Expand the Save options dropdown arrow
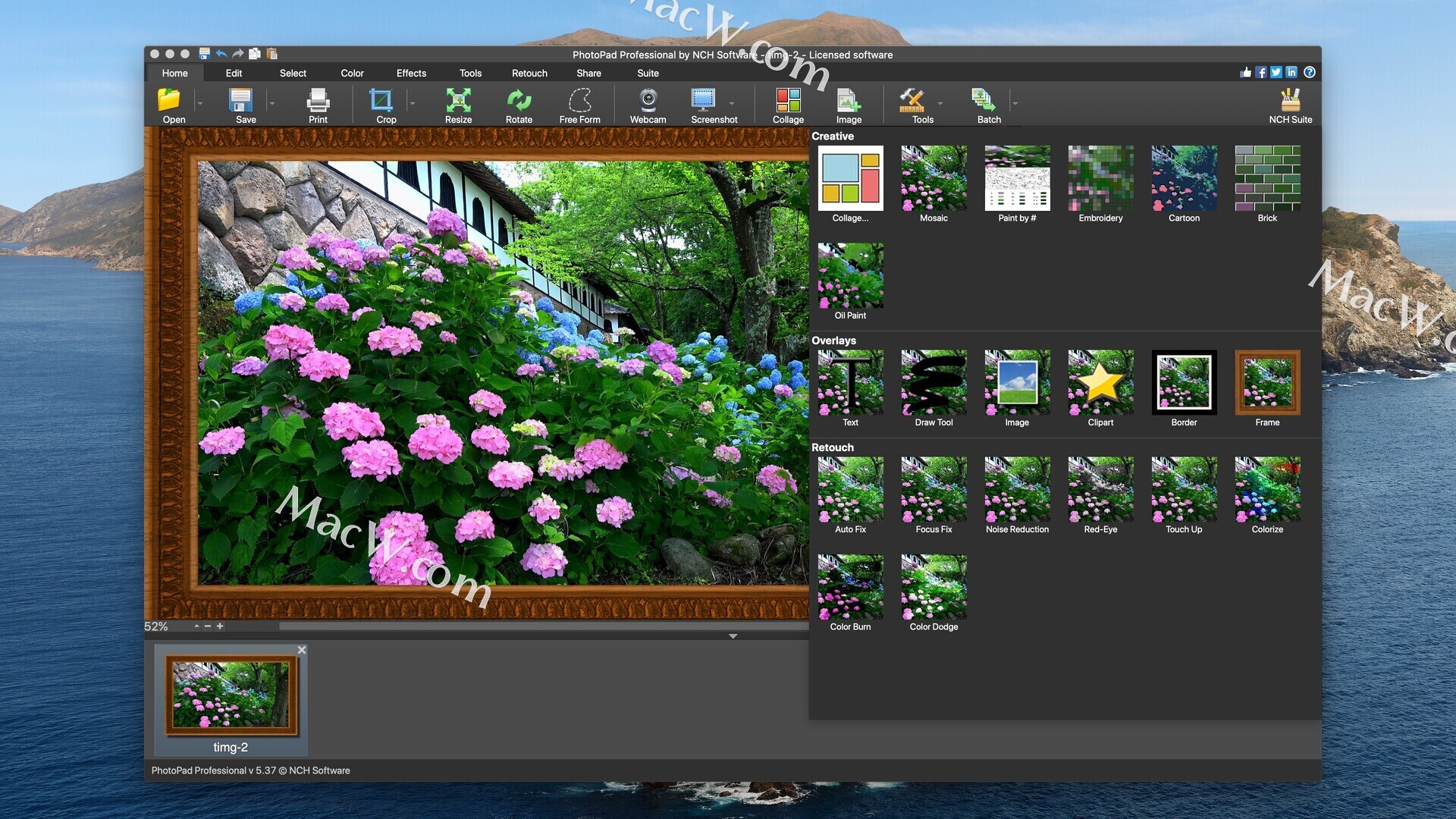The image size is (1456, 819). coord(272,103)
